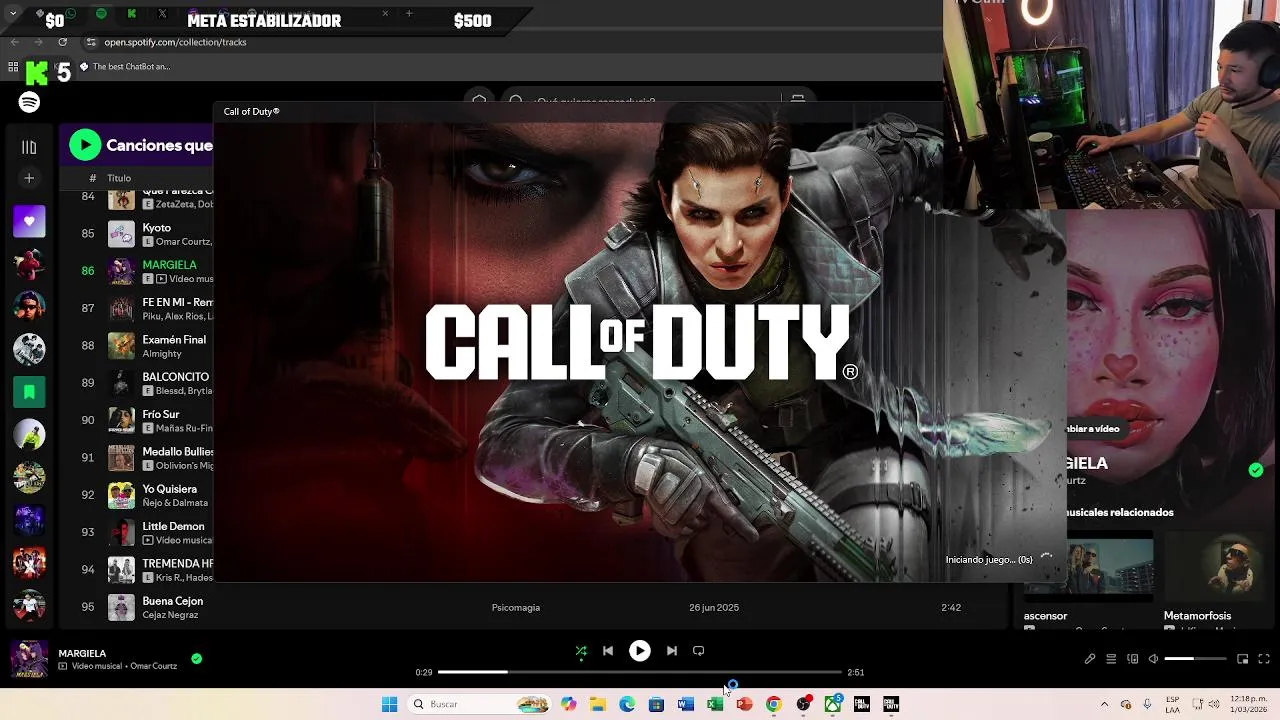Screen dimensions: 1280x720
Task: Click the Spotify logo home icon
Action: coord(29,102)
